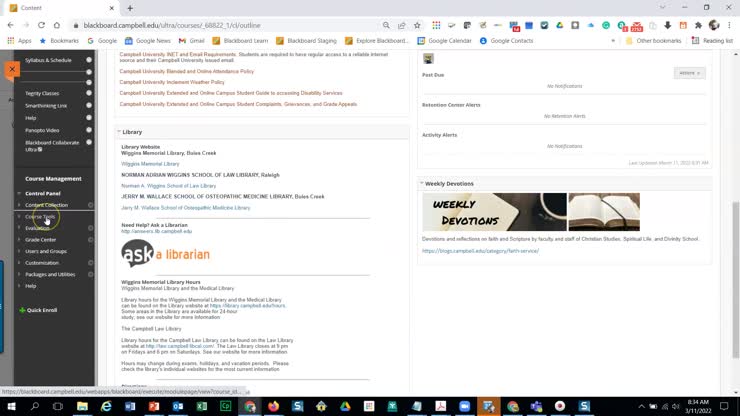Open Smarthinking Link menu item

pos(46,105)
